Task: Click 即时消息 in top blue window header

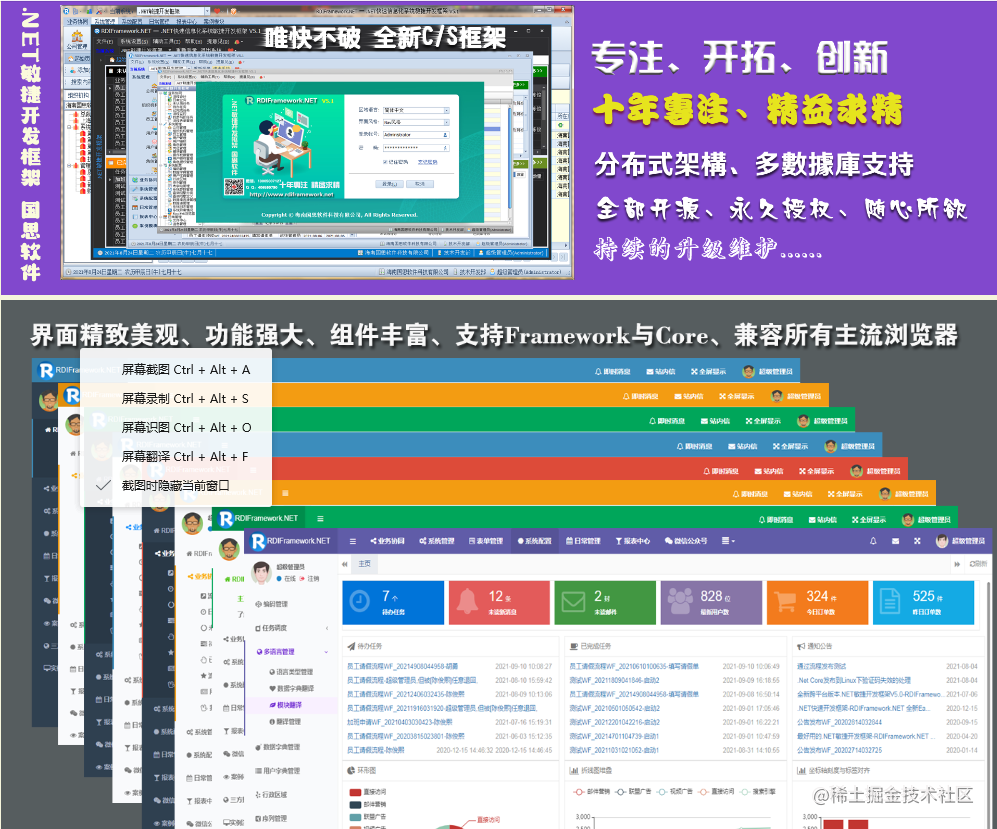Action: 612,371
